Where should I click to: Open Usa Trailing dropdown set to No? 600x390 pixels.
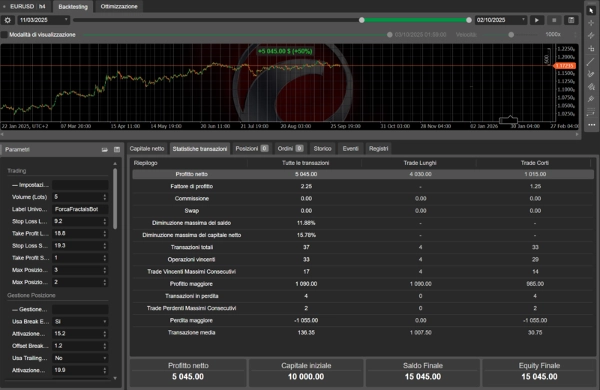pos(80,358)
